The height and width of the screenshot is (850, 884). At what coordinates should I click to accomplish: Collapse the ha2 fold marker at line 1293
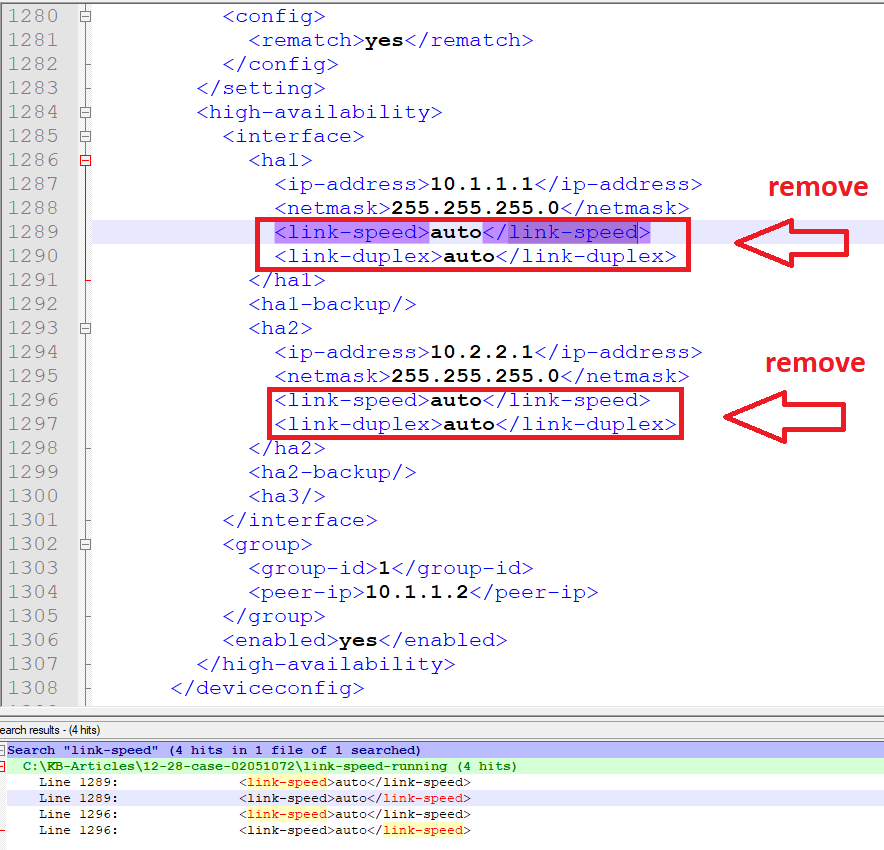[85, 328]
